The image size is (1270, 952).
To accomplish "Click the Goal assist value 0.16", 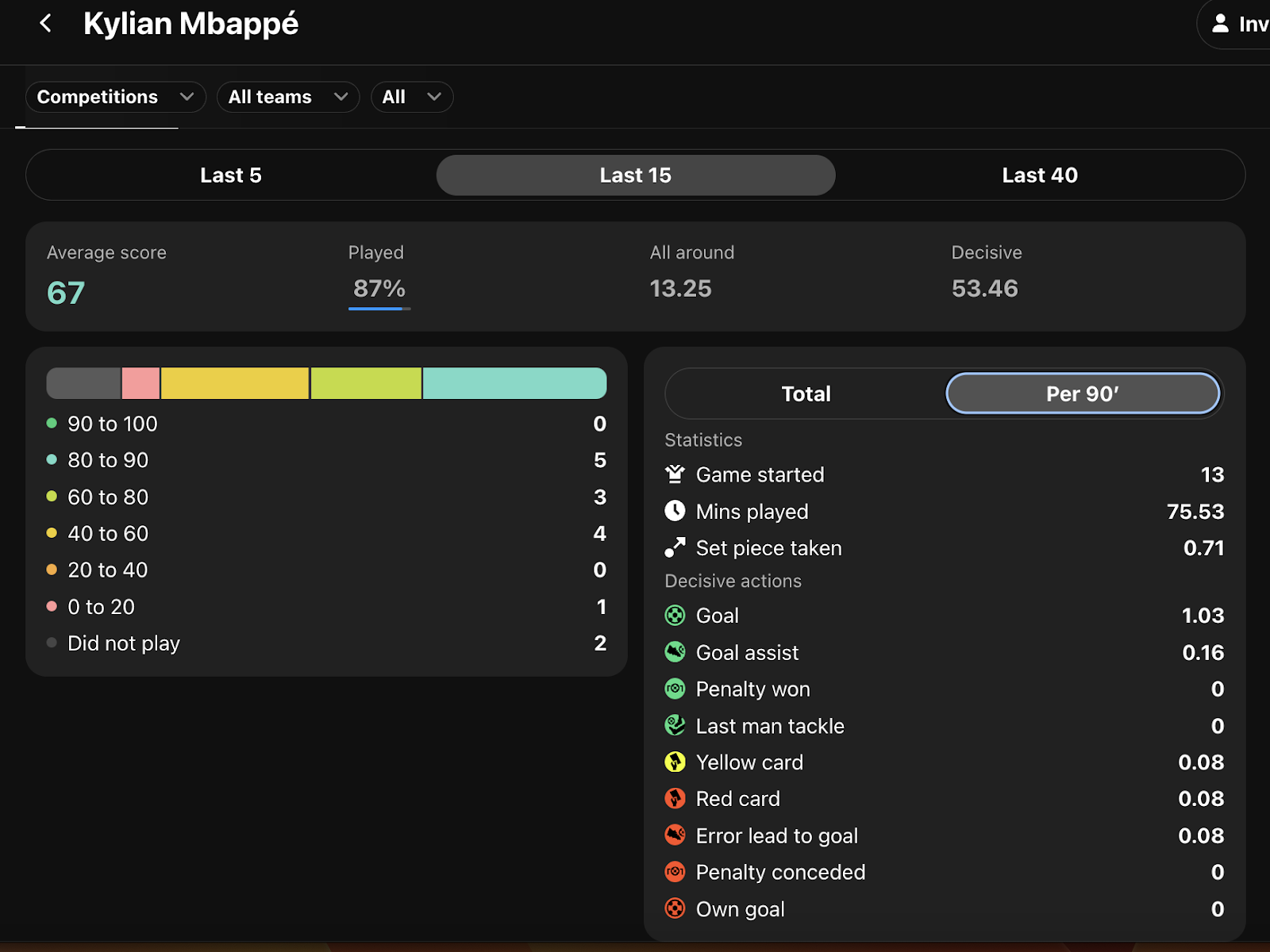I will 1203,652.
